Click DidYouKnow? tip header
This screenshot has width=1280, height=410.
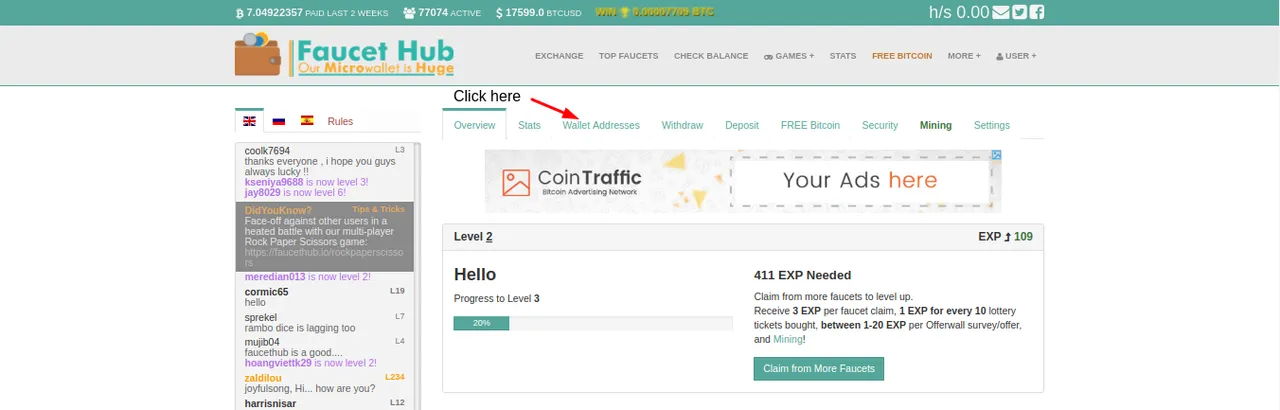278,210
